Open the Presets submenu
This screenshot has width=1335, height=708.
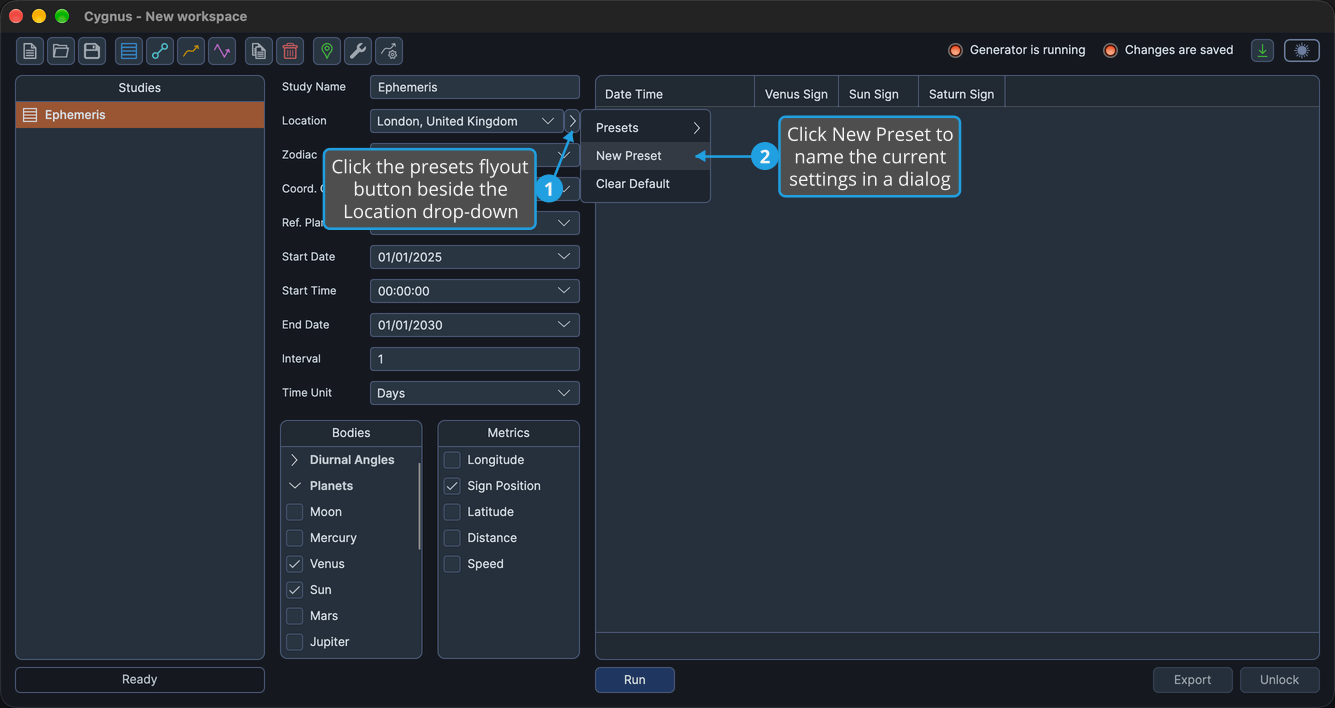click(646, 128)
